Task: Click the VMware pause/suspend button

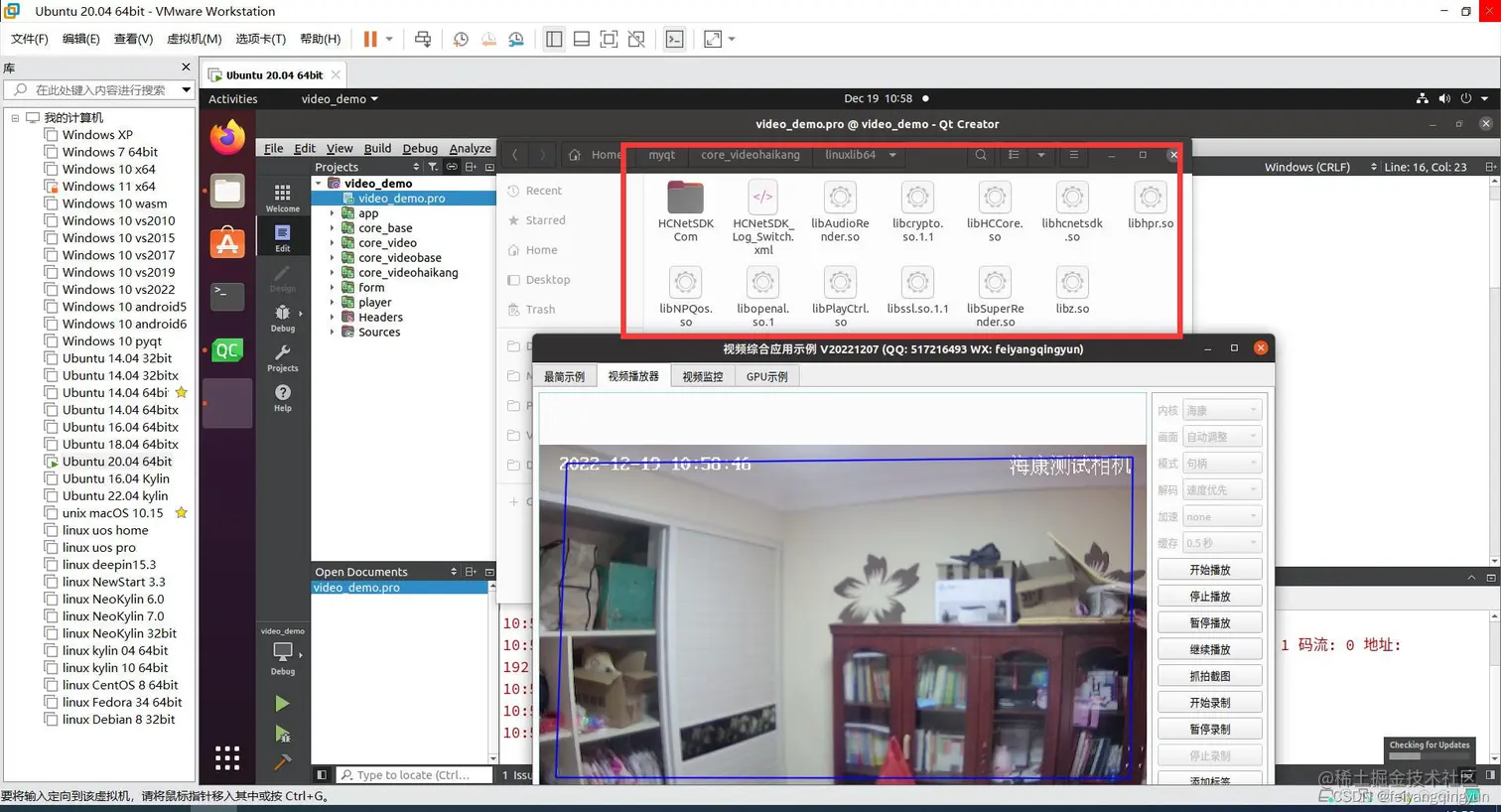Action: coord(370,39)
